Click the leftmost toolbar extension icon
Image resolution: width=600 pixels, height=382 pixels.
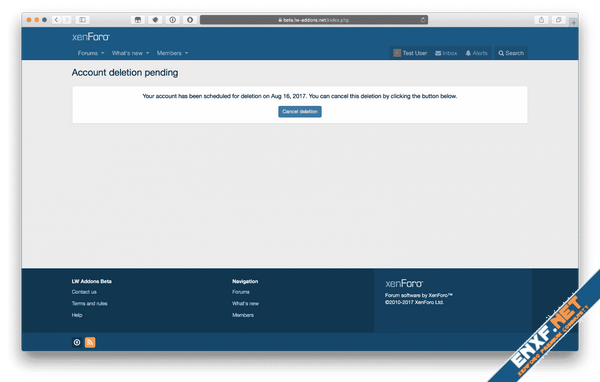coord(138,20)
